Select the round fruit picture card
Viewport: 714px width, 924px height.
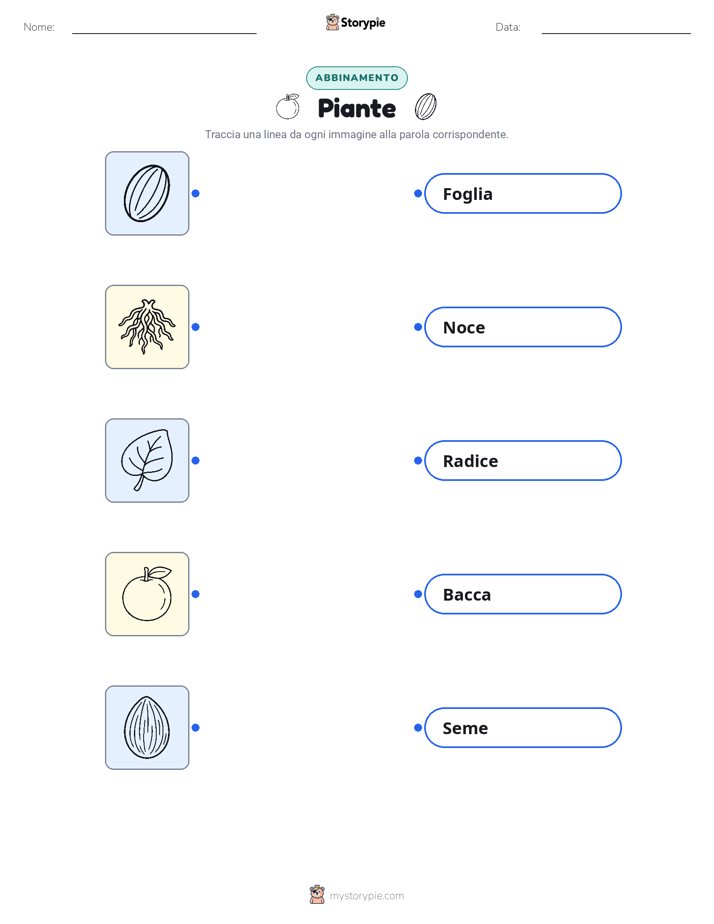[147, 594]
